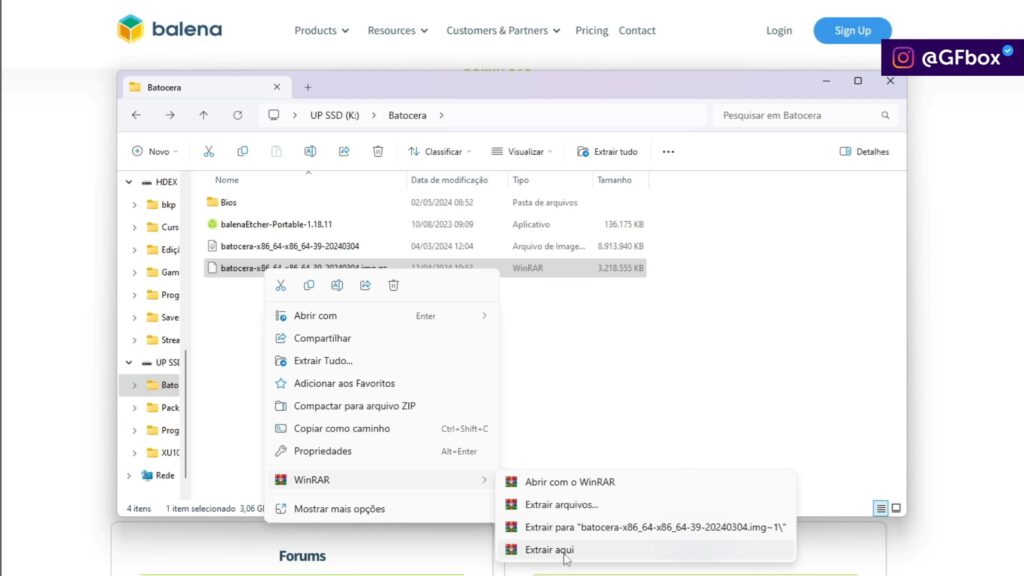The width and height of the screenshot is (1024, 576).
Task: Refresh the Batocera folder view
Action: click(x=238, y=115)
